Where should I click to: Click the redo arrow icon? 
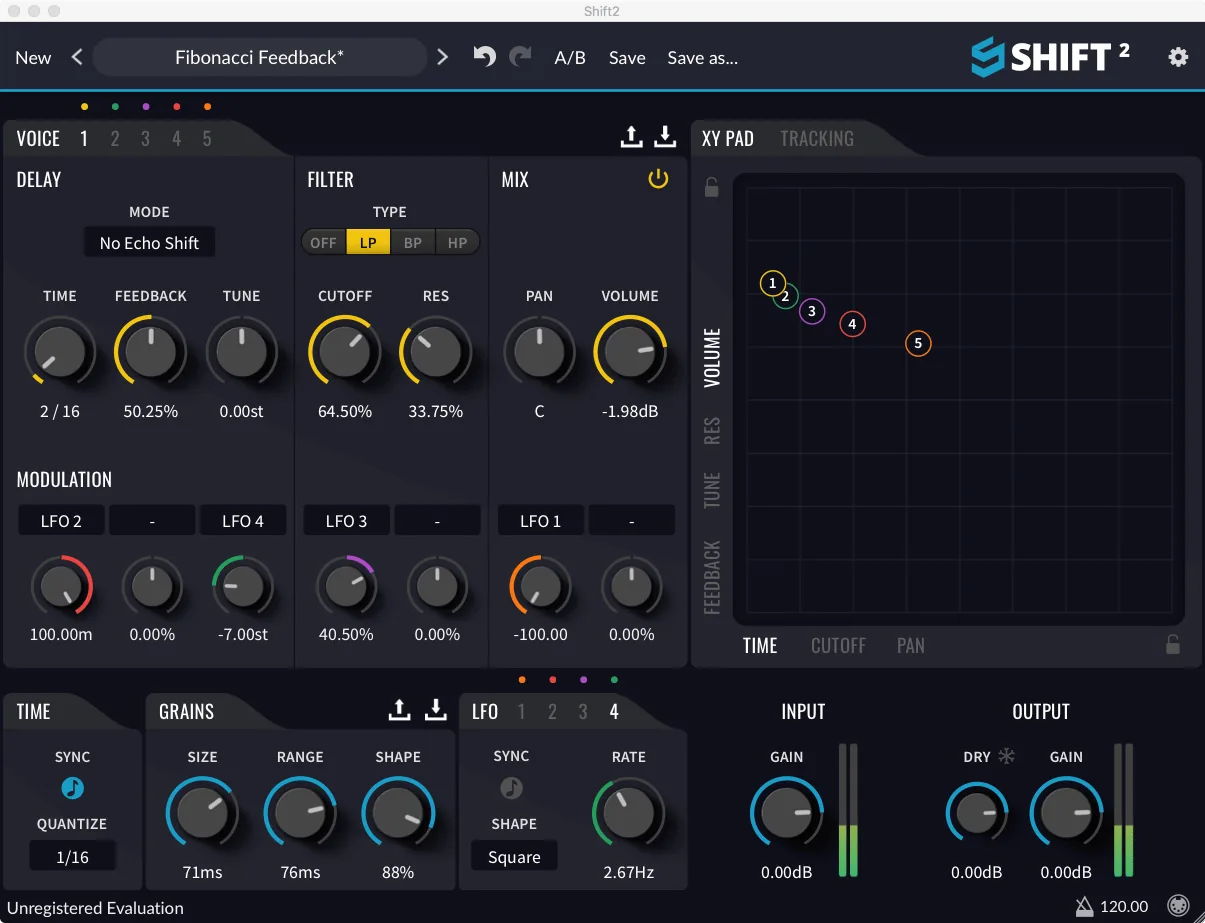(520, 57)
